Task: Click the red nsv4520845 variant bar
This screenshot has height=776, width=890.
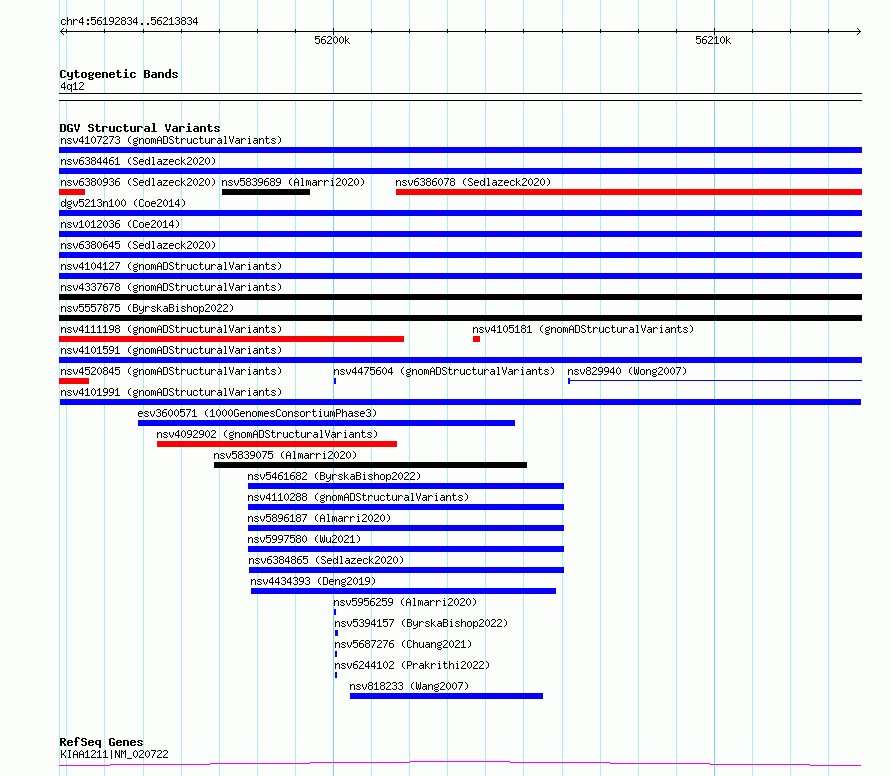Action: point(74,381)
